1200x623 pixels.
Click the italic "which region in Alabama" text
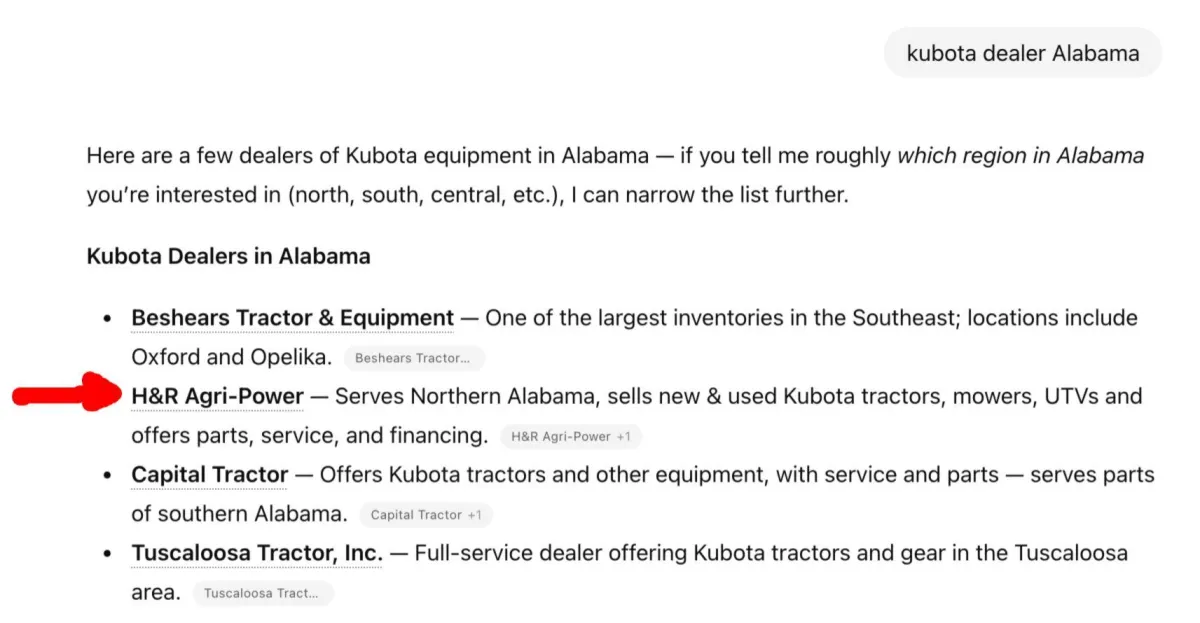pyautogui.click(x=1020, y=156)
